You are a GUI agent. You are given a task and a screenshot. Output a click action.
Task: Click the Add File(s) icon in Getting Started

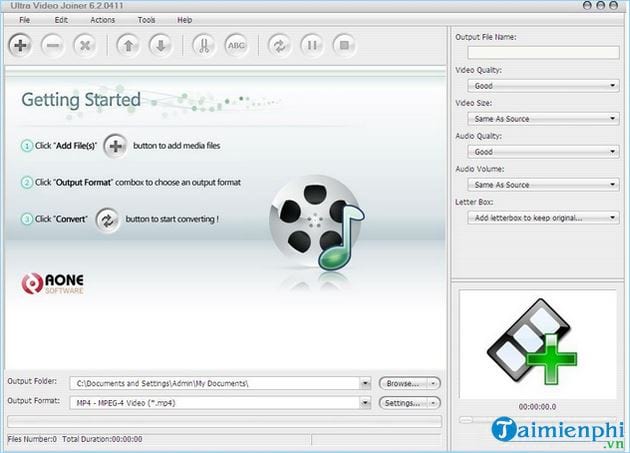pyautogui.click(x=116, y=146)
